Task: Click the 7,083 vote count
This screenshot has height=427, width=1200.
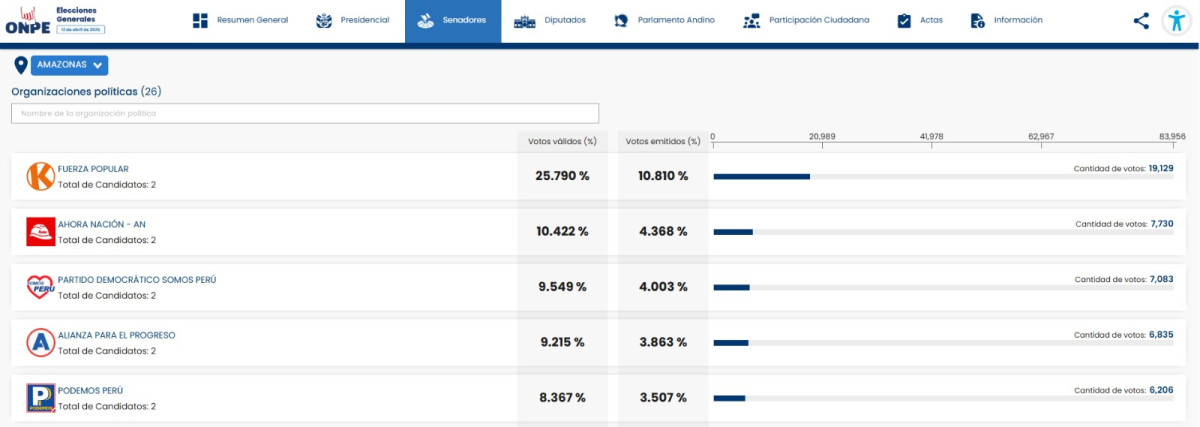Action: pos(1162,279)
